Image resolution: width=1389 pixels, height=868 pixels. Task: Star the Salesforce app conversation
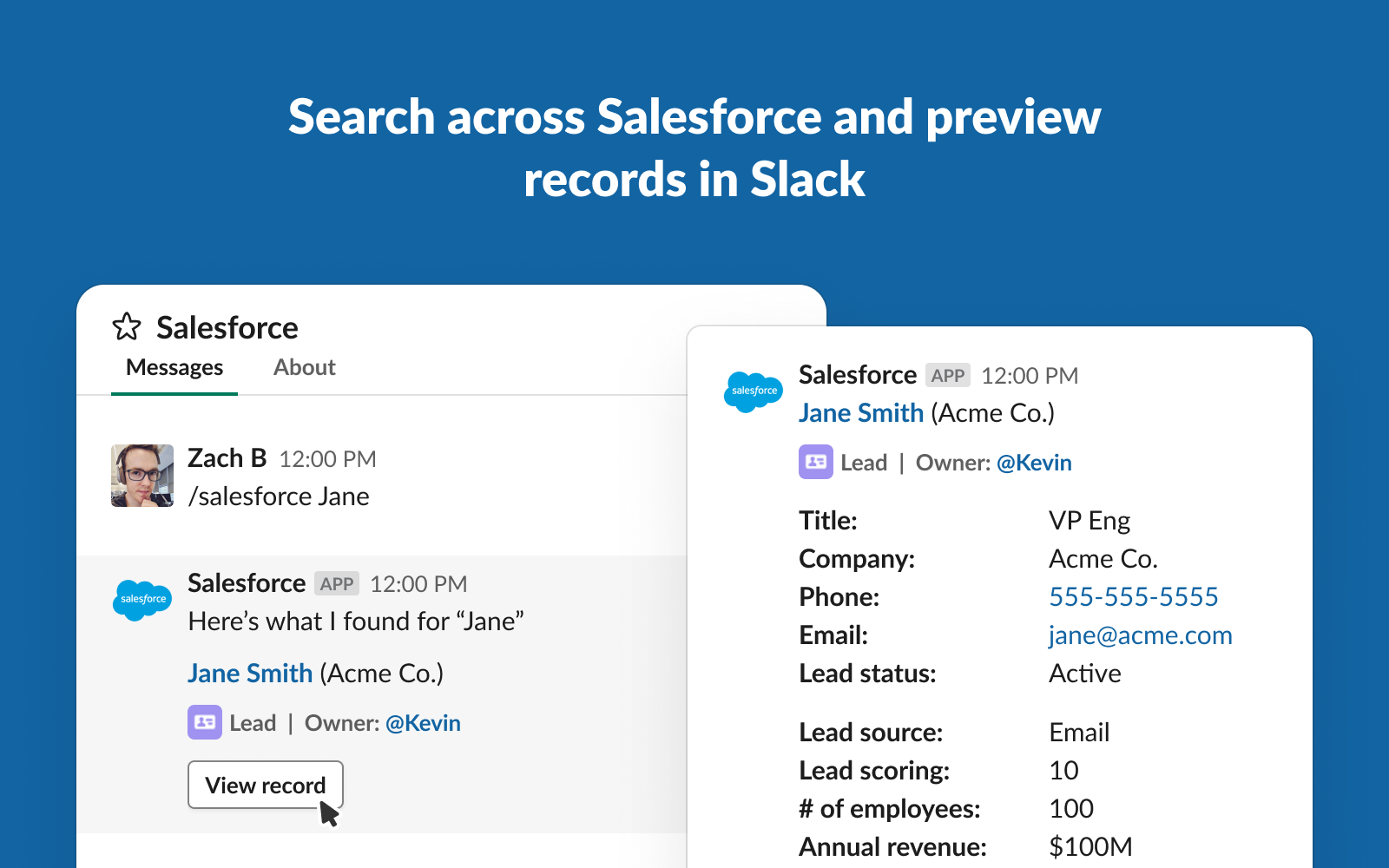click(127, 327)
